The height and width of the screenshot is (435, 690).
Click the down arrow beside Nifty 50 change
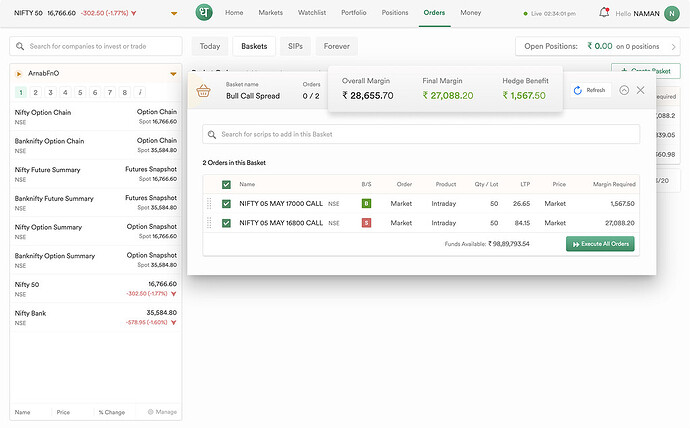click(173, 294)
